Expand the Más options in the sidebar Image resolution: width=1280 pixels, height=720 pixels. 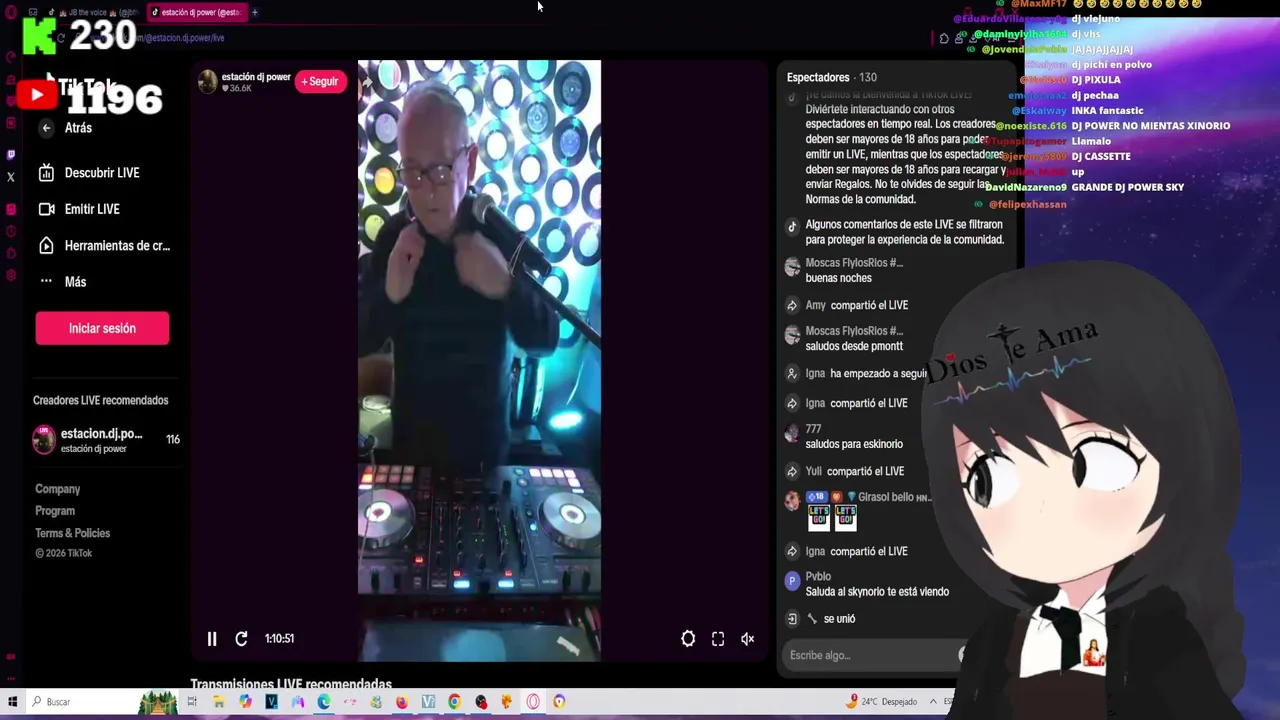[x=62, y=282]
